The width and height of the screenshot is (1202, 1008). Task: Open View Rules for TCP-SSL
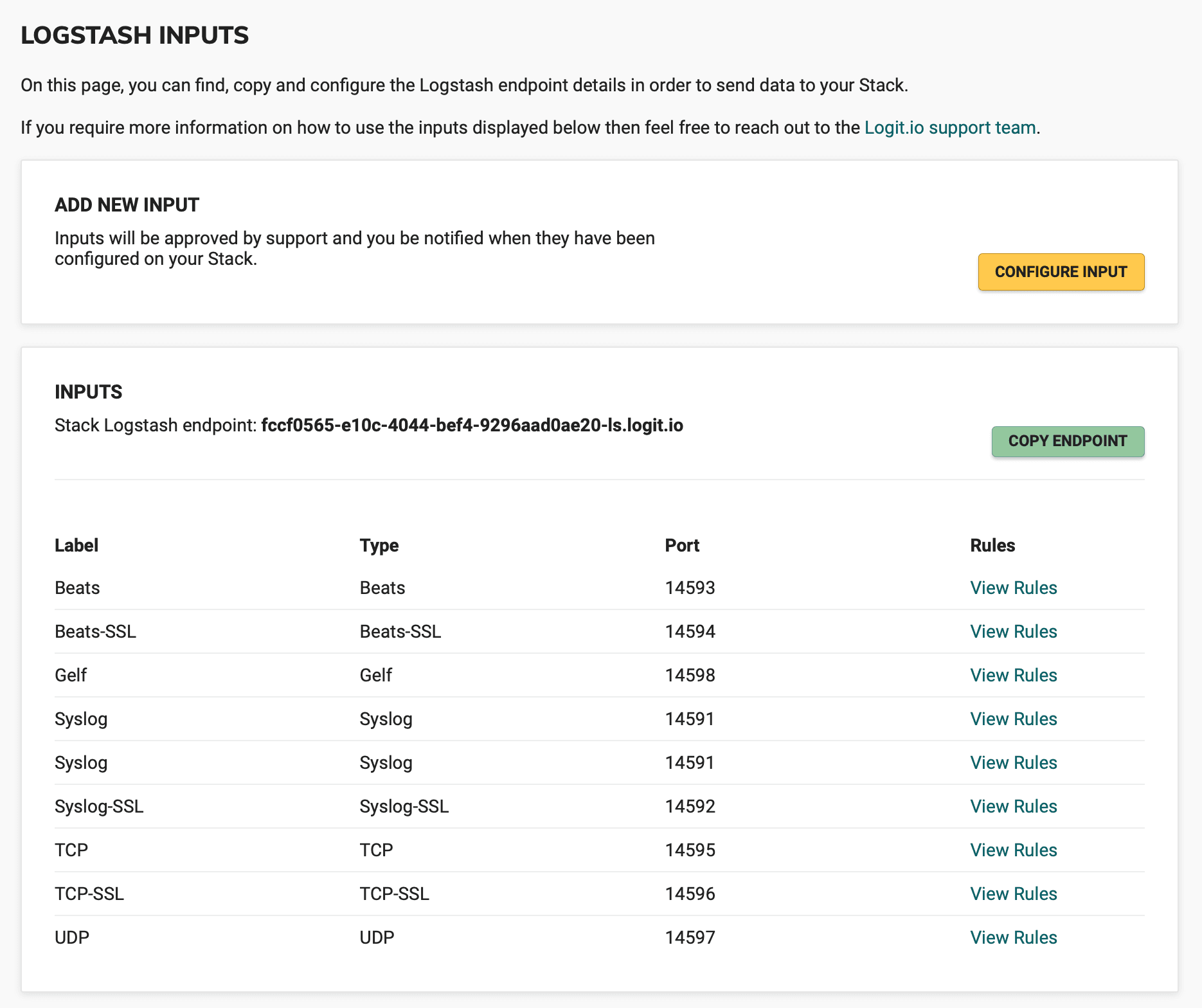(x=1013, y=894)
